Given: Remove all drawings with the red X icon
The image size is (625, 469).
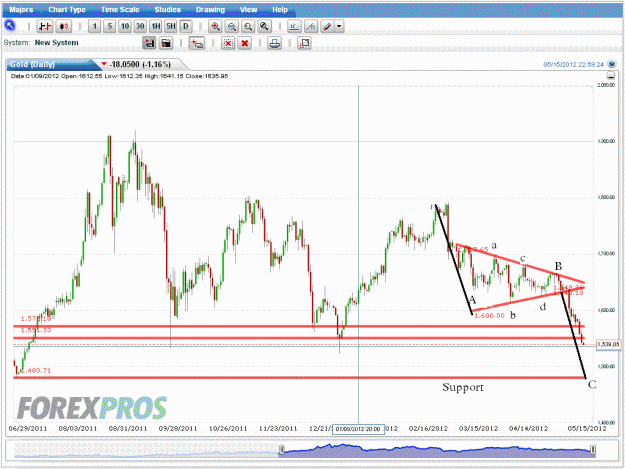Looking at the screenshot, I should tap(245, 43).
